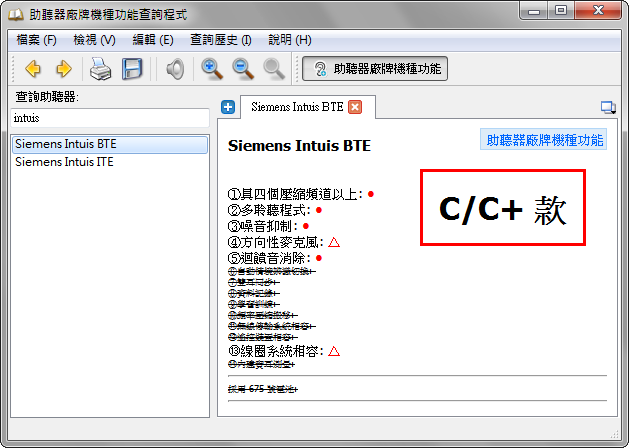The width and height of the screenshot is (629, 448).
Task: Print the current hearing aid page
Action: (x=100, y=69)
